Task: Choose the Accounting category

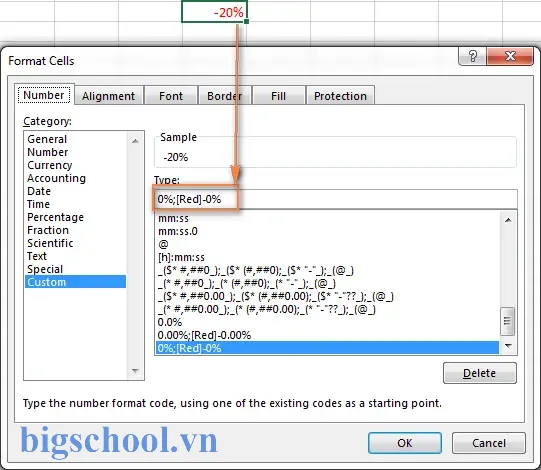Action: coord(75,178)
